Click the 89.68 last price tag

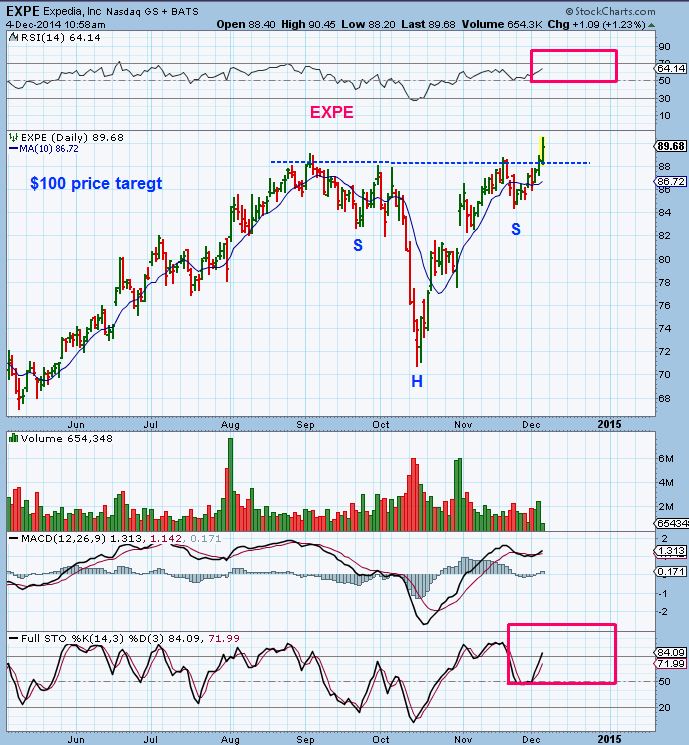pyautogui.click(x=671, y=146)
